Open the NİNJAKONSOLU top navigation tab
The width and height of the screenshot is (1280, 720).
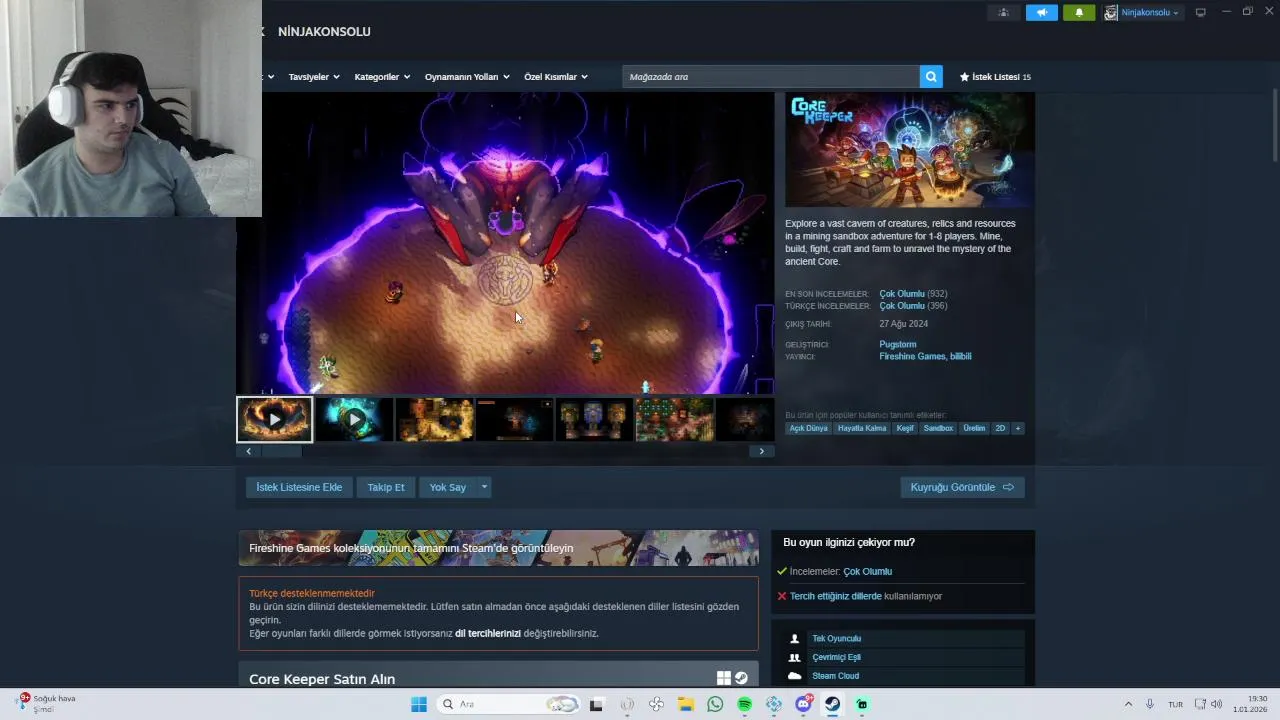coord(324,32)
